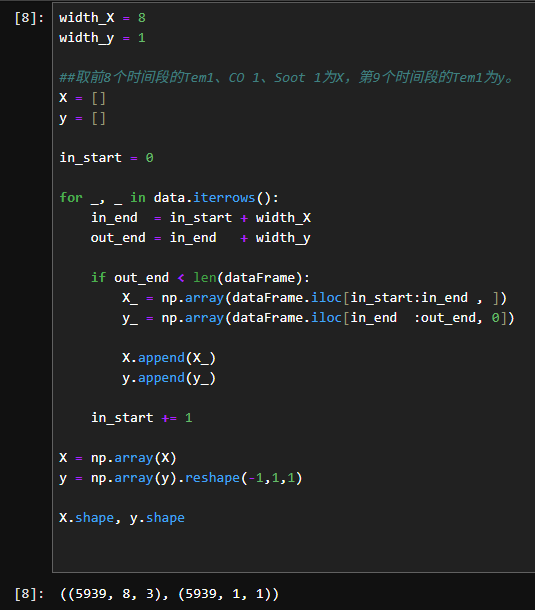
Task: Click the 'X_ = np.array(dataFrame.iloc' line
Action: (x=314, y=298)
